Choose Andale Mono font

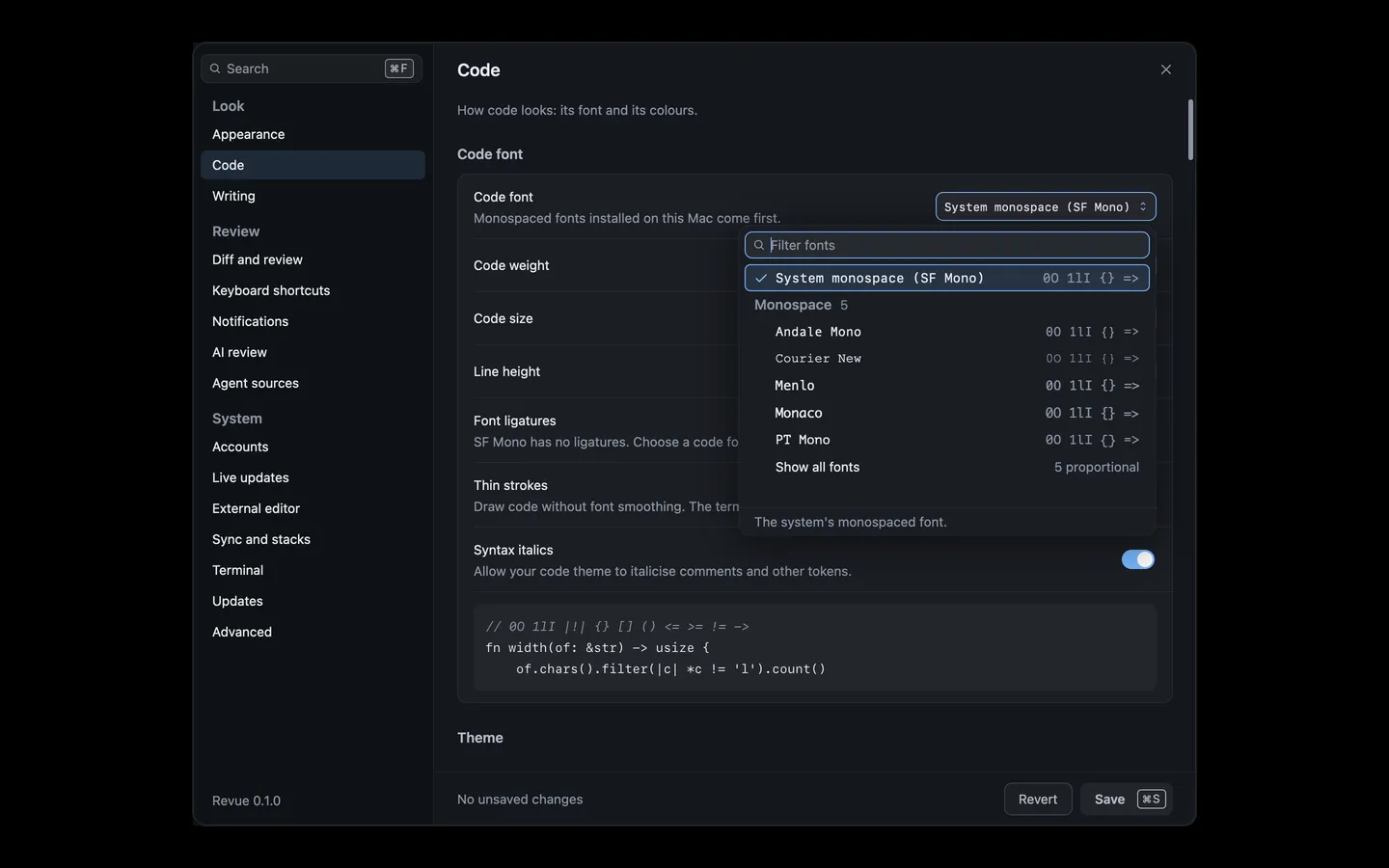(947, 332)
